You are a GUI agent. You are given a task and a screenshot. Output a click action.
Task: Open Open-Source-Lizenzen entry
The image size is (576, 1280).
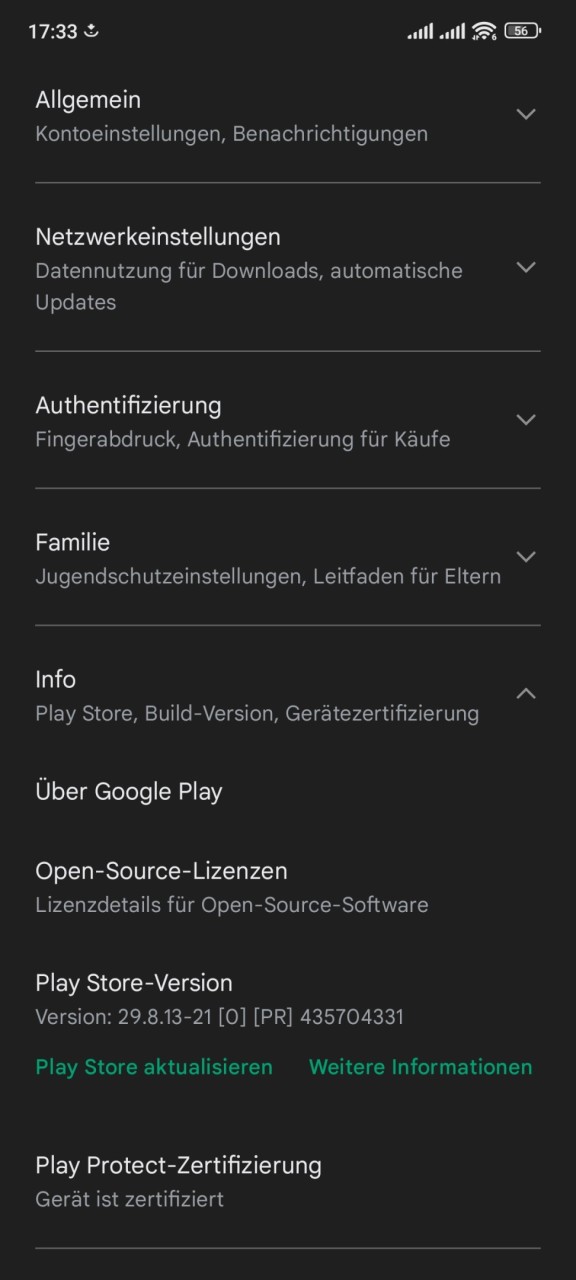point(288,887)
